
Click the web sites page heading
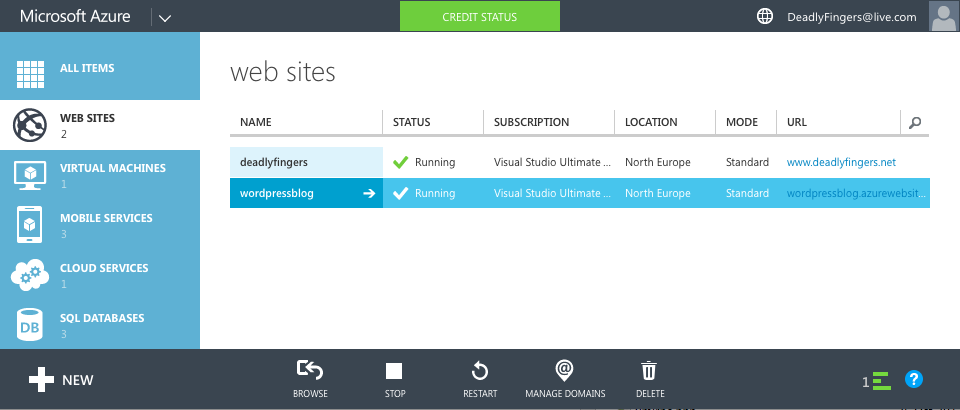coord(282,72)
